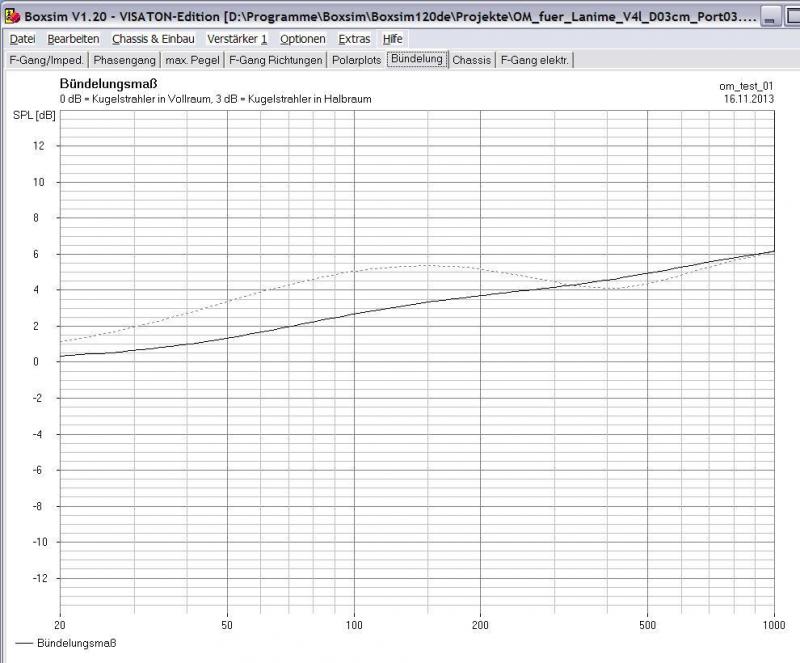800x663 pixels.
Task: Click the Bündelungsmaß legend entry below chart
Action: coord(67,643)
